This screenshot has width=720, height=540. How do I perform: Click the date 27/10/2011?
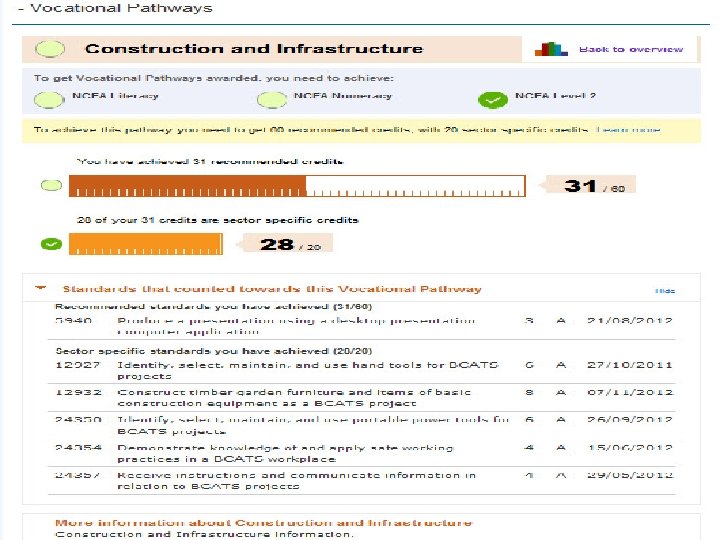[630, 365]
